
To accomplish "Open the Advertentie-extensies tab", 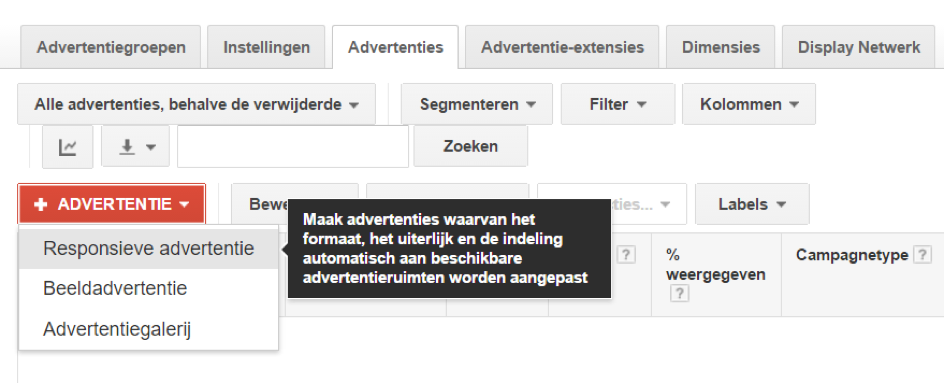I will [562, 48].
